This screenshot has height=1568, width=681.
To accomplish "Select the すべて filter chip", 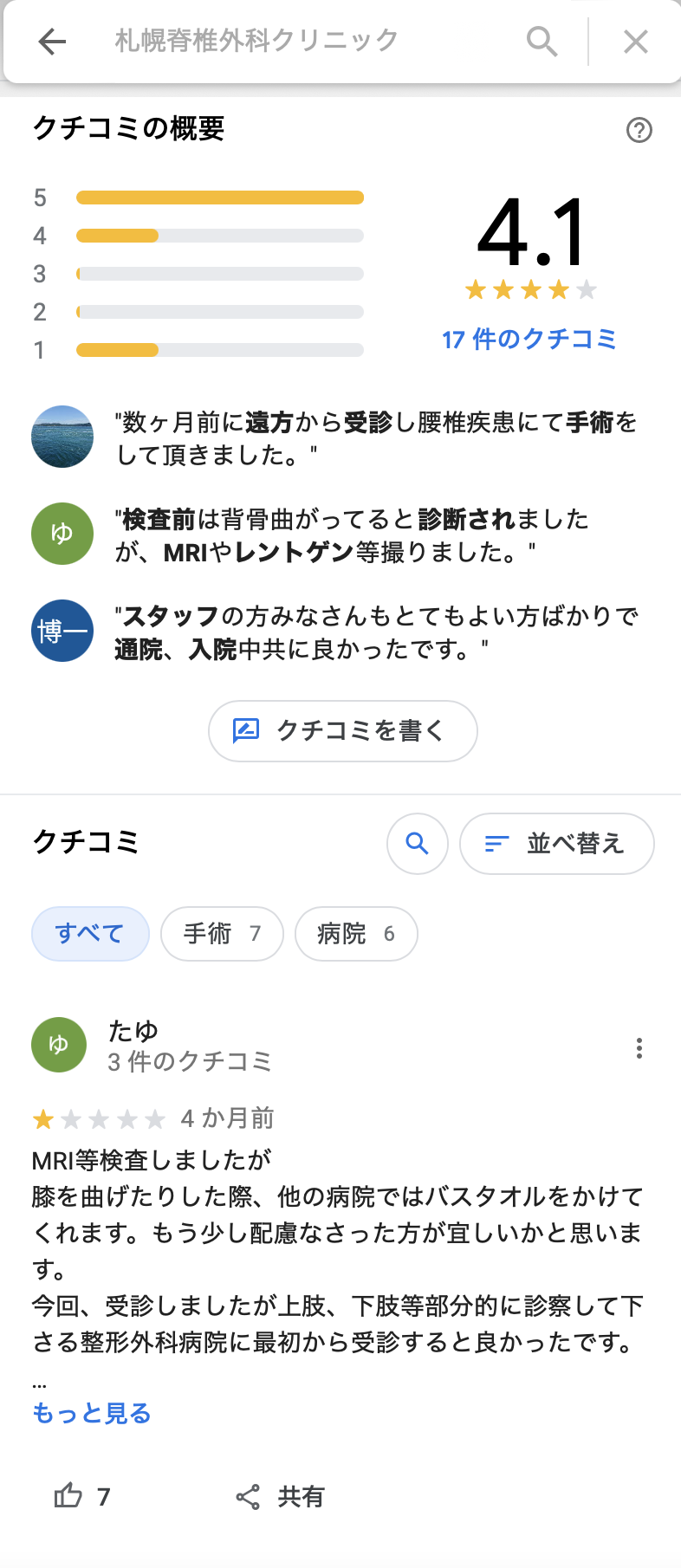I will 90,934.
